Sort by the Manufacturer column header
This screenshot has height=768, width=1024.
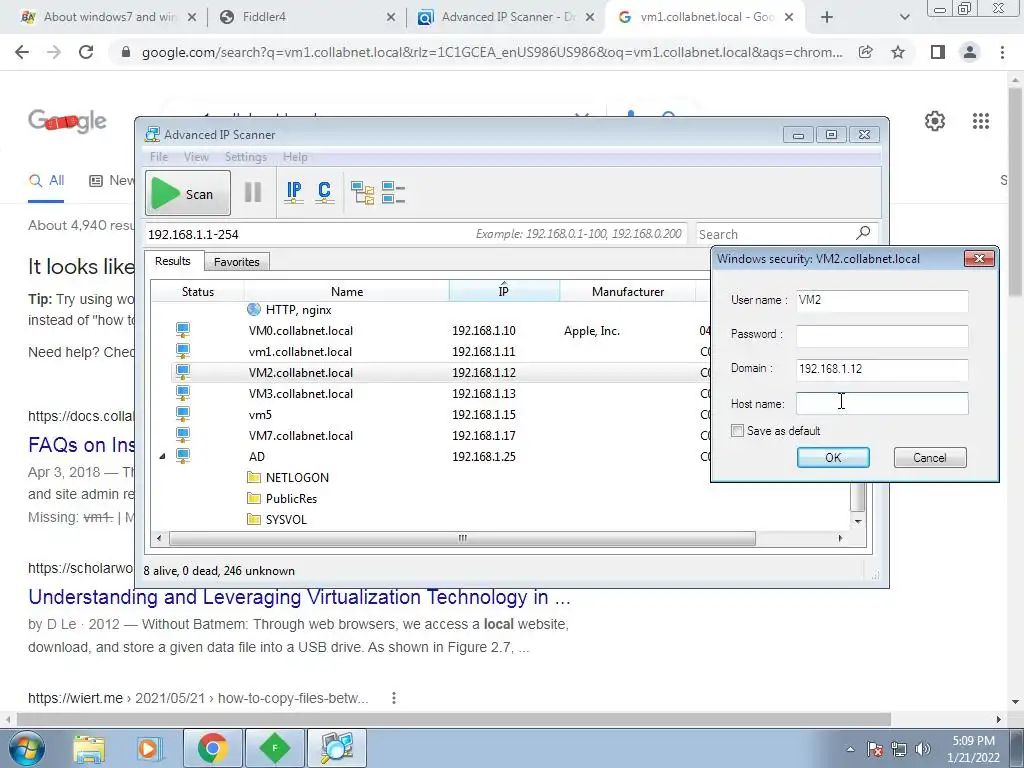628,291
